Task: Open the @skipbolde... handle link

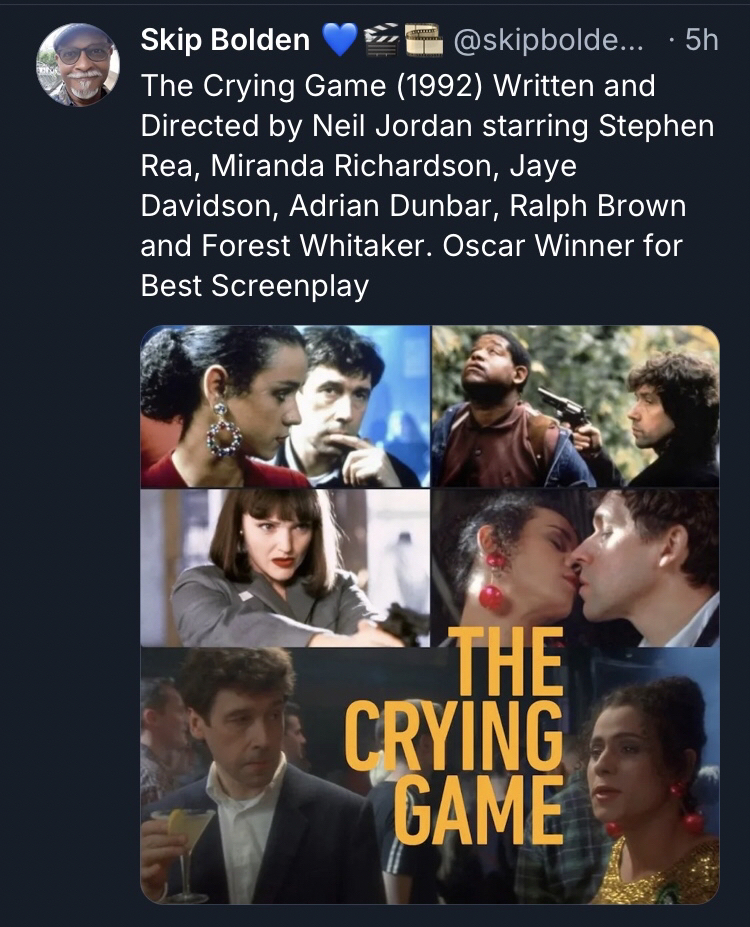Action: 549,40
